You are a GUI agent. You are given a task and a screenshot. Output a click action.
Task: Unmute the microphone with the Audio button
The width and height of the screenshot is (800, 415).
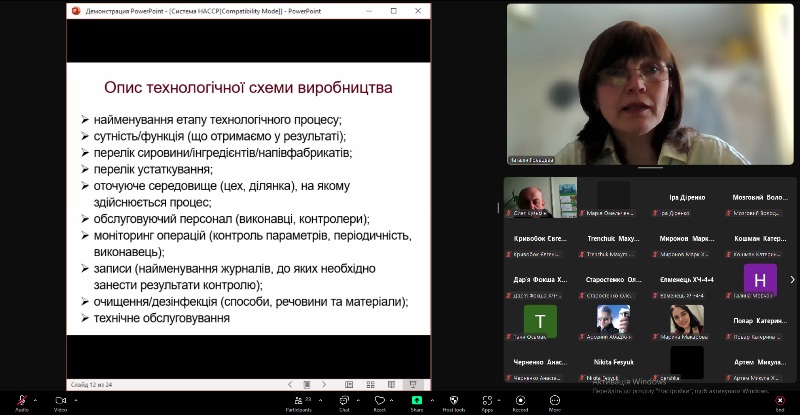click(21, 401)
